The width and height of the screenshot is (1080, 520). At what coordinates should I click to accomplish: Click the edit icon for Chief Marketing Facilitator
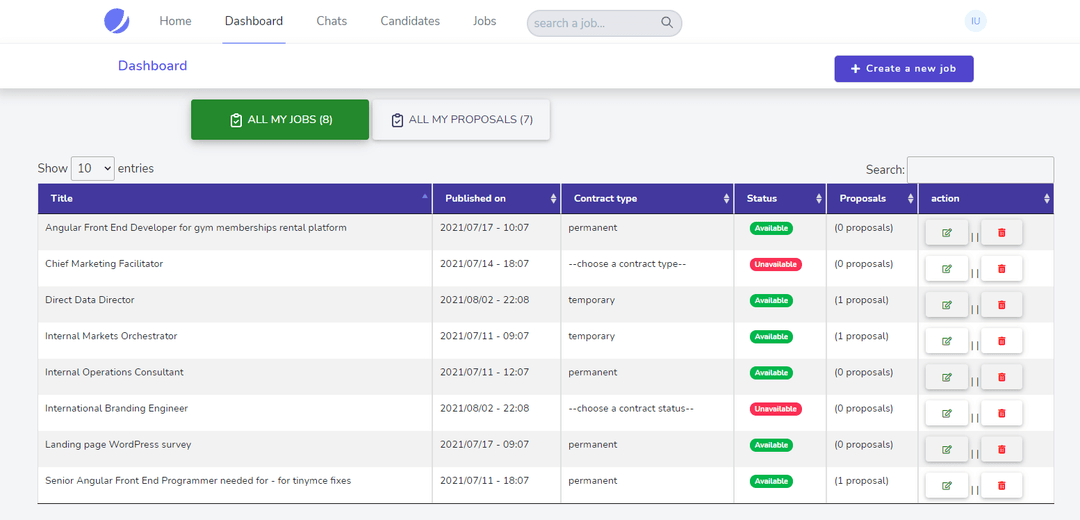pos(946,269)
